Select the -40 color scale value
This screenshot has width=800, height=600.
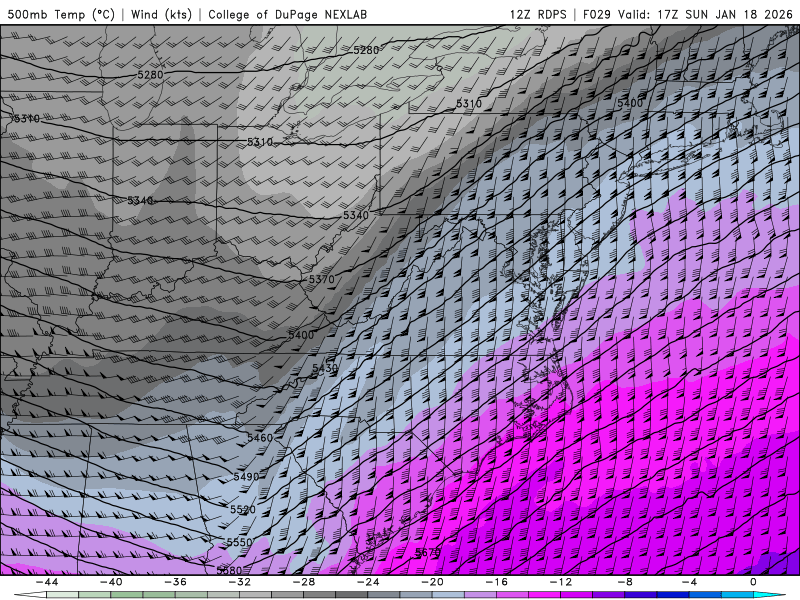click(x=111, y=582)
